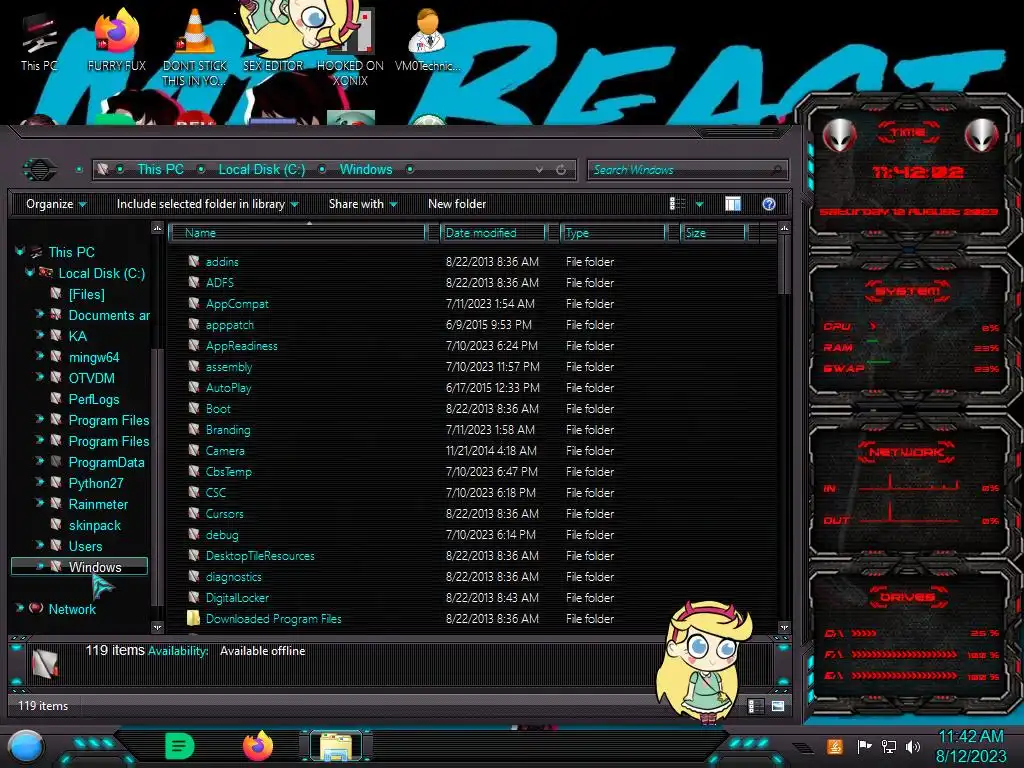Click Local Disk (C:) breadcrumb segment
Screen dimensions: 1024x768
[261, 169]
